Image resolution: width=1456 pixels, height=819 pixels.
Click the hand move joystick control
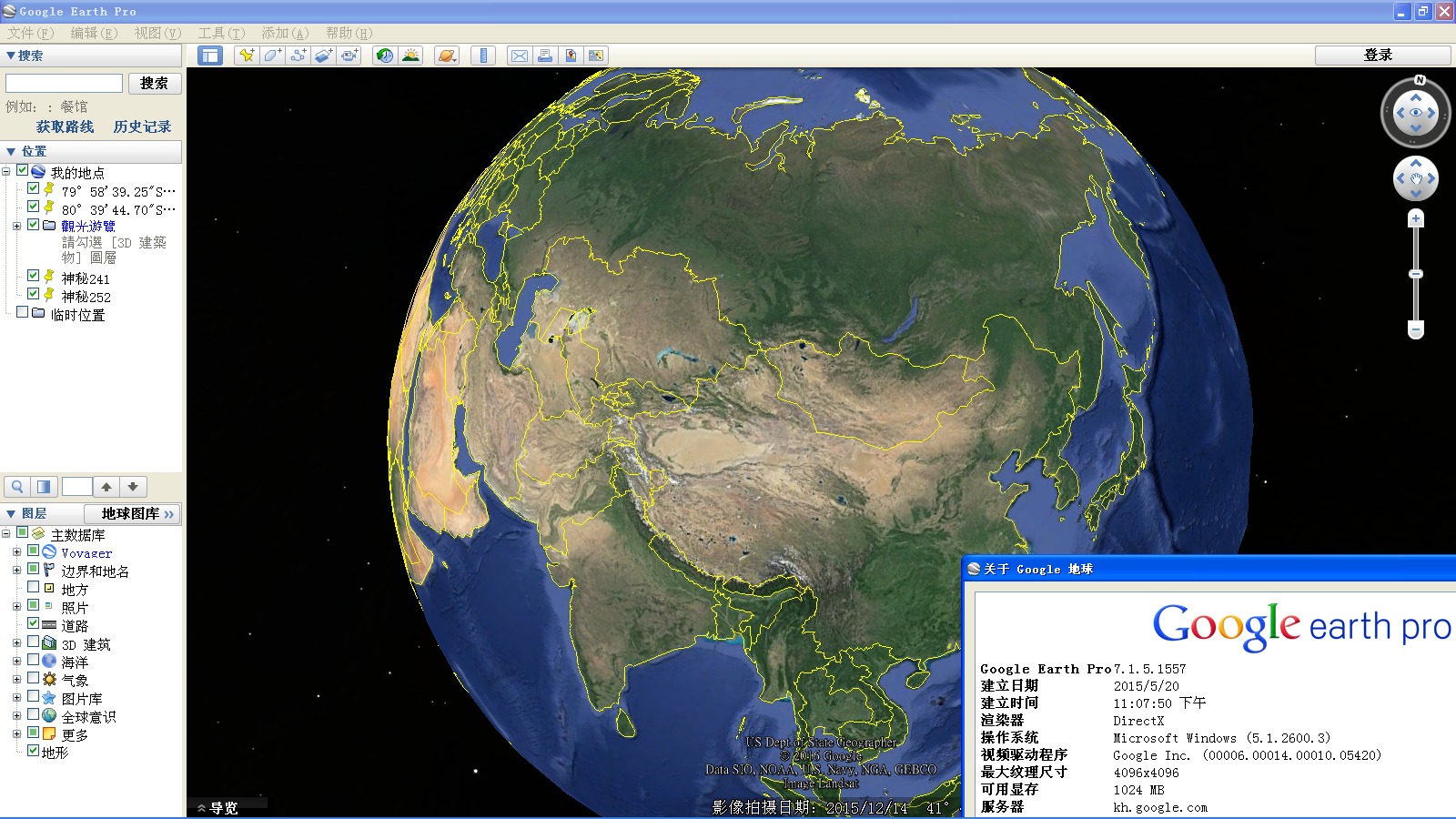click(x=1416, y=178)
